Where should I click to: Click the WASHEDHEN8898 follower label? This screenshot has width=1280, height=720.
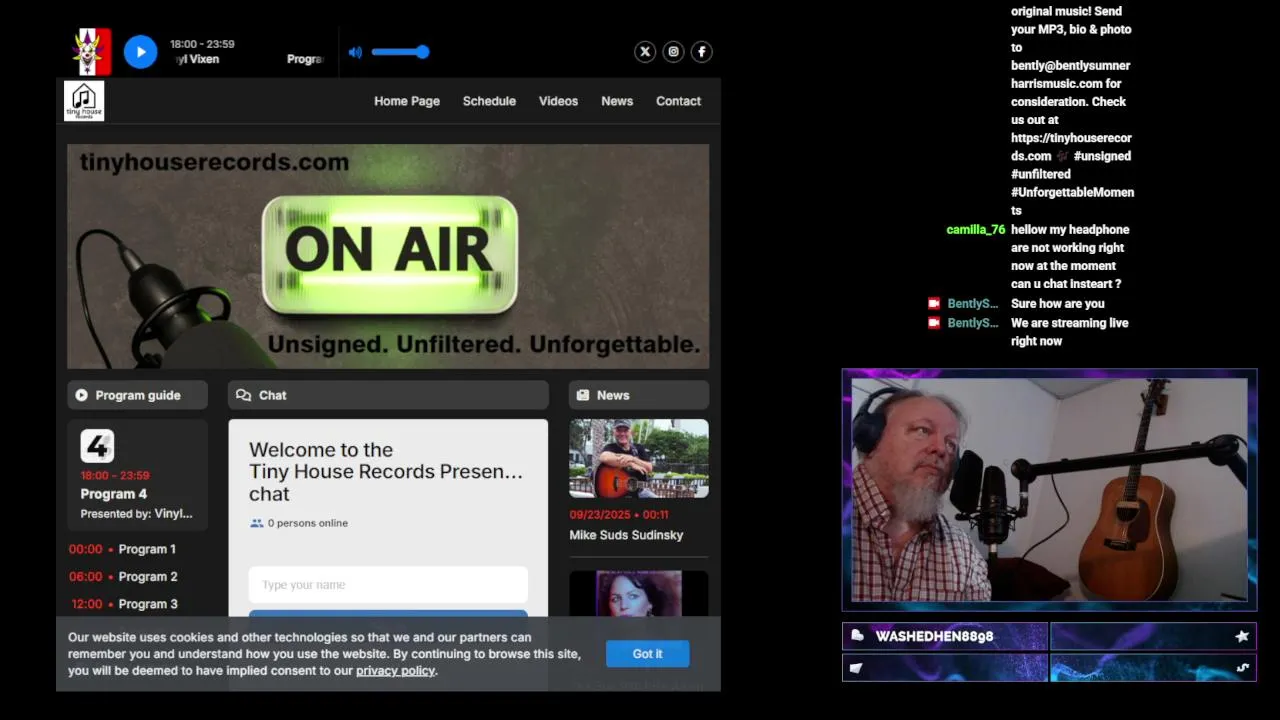934,636
